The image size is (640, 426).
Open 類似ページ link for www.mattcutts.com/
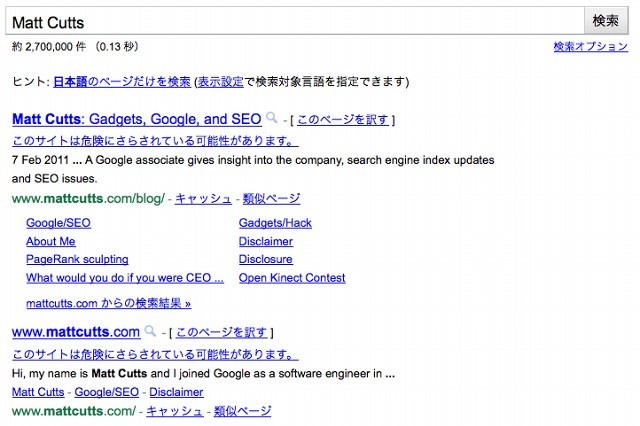[242, 411]
